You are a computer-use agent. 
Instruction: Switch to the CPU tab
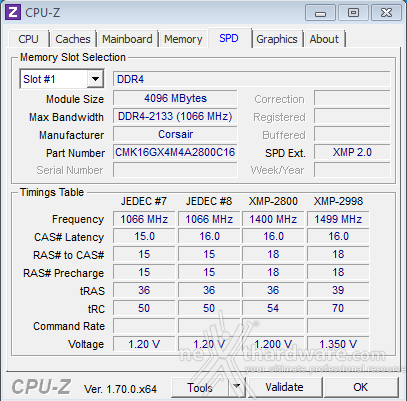29,39
